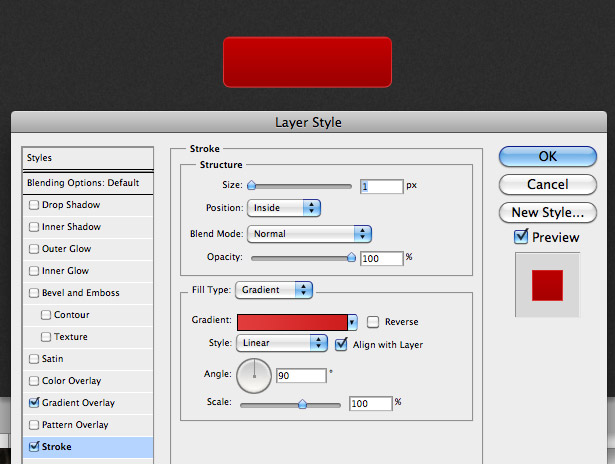Screen dimensions: 615x464
Task: Enable the Color Overlay checkbox
Action: pos(34,380)
